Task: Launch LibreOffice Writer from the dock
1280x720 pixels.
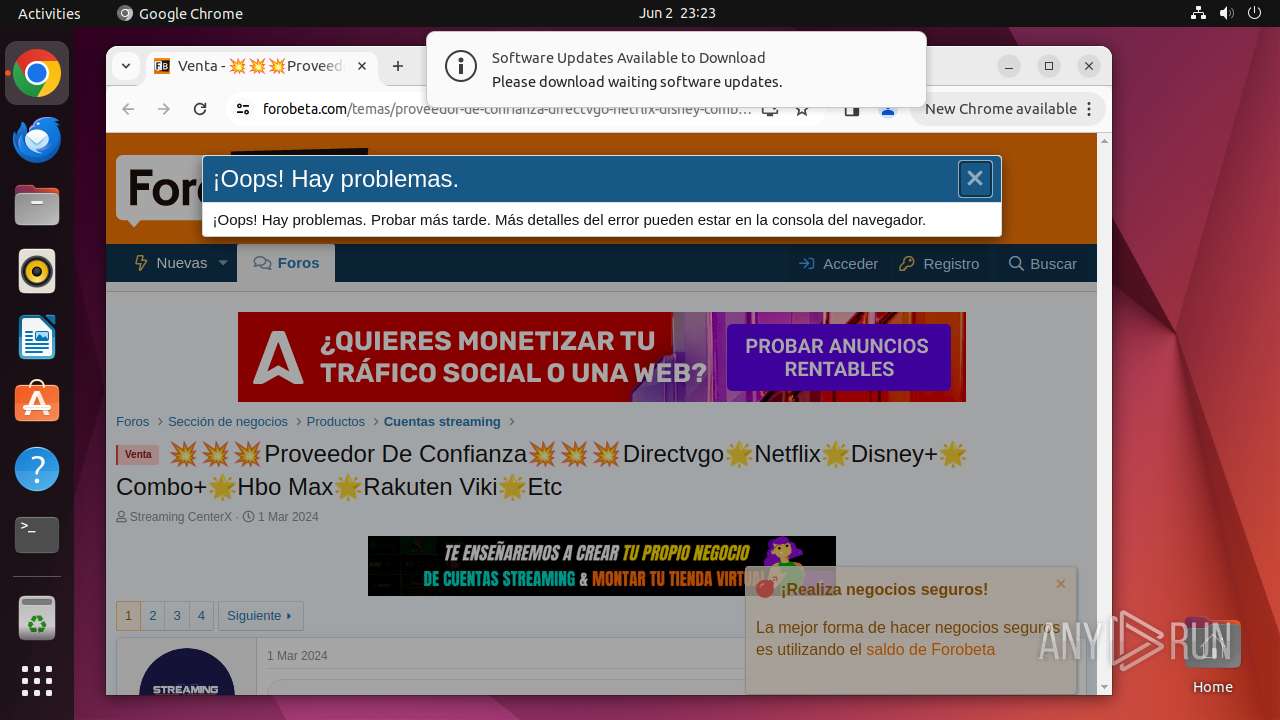Action: click(x=37, y=337)
